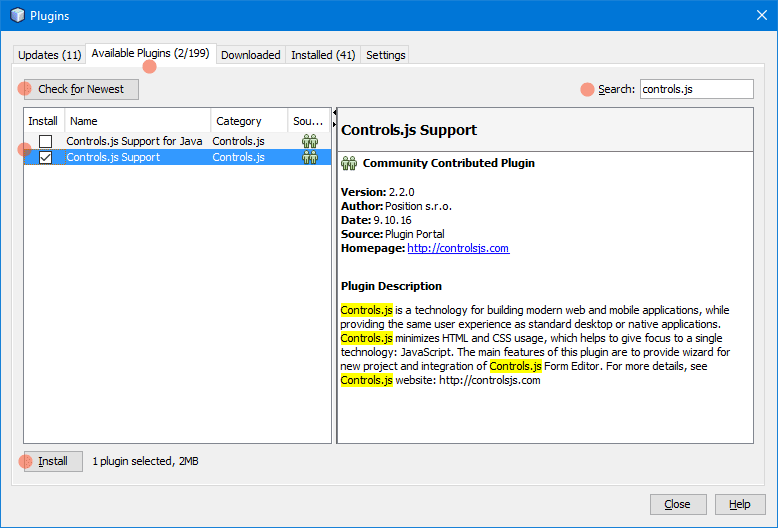Click the Controls.js Support name in selected row

[x=113, y=157]
